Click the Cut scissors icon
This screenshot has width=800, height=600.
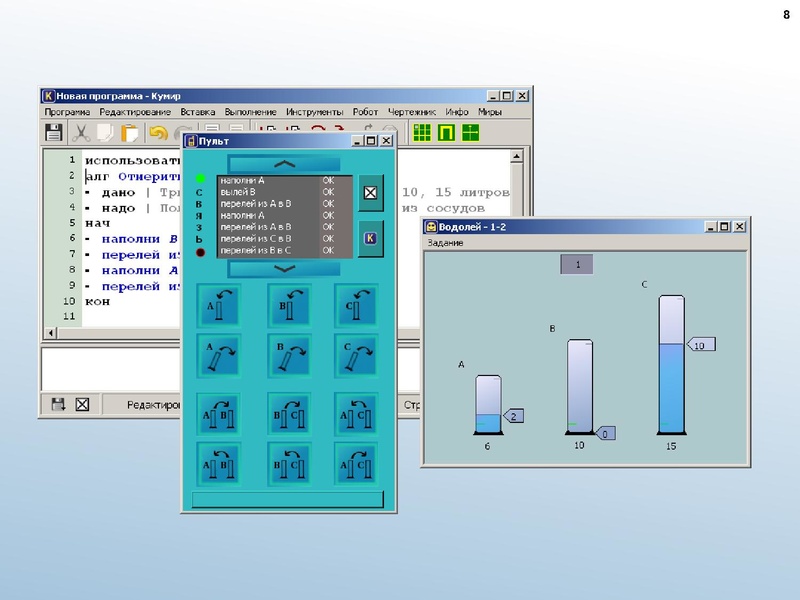click(x=80, y=133)
